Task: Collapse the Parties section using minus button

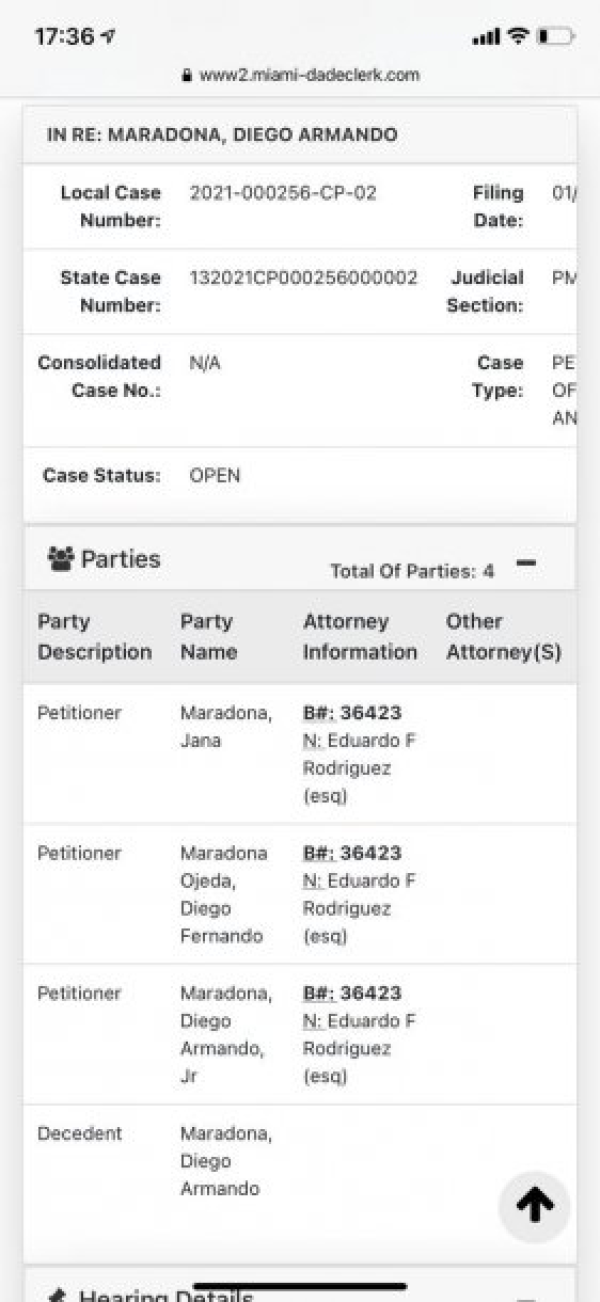Action: pyautogui.click(x=526, y=564)
